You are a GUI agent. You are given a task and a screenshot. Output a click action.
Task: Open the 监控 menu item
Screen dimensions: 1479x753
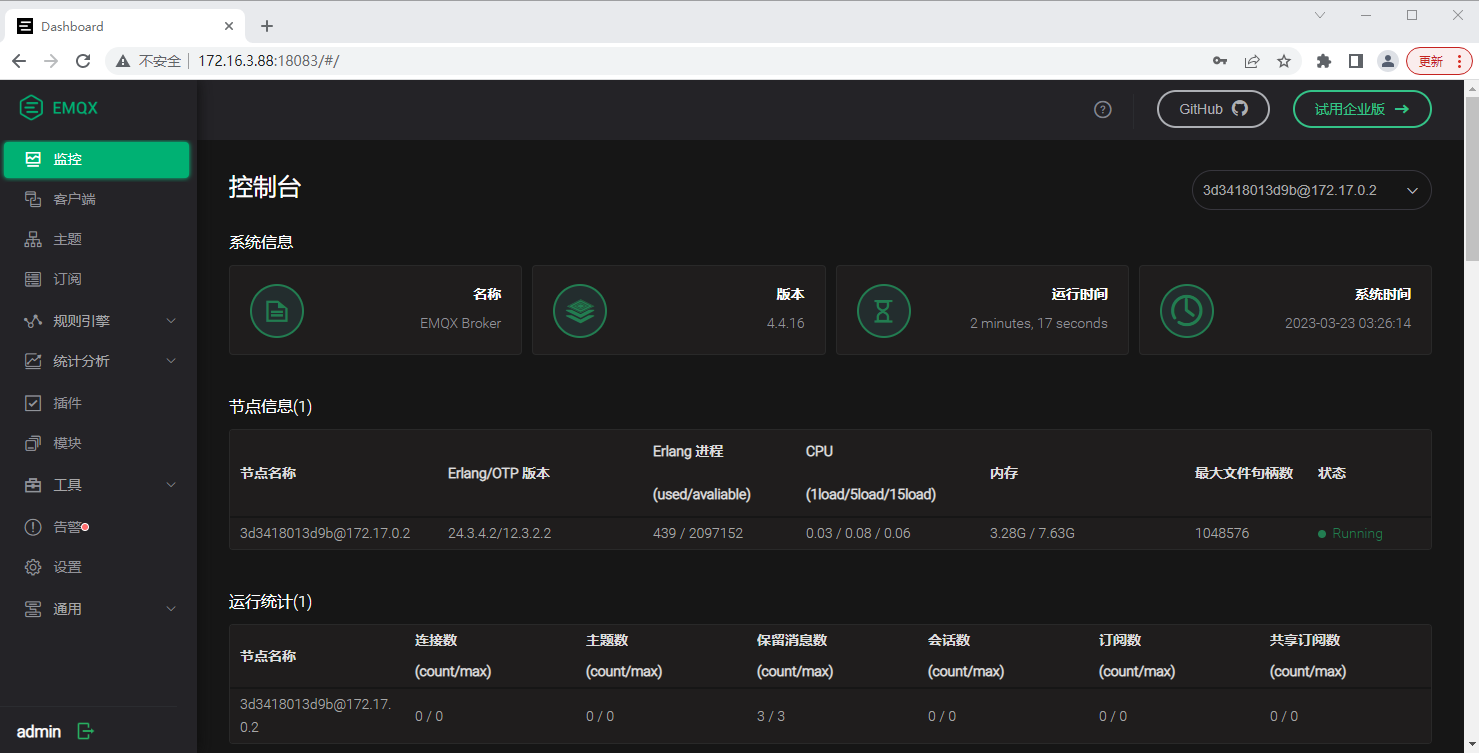point(96,160)
